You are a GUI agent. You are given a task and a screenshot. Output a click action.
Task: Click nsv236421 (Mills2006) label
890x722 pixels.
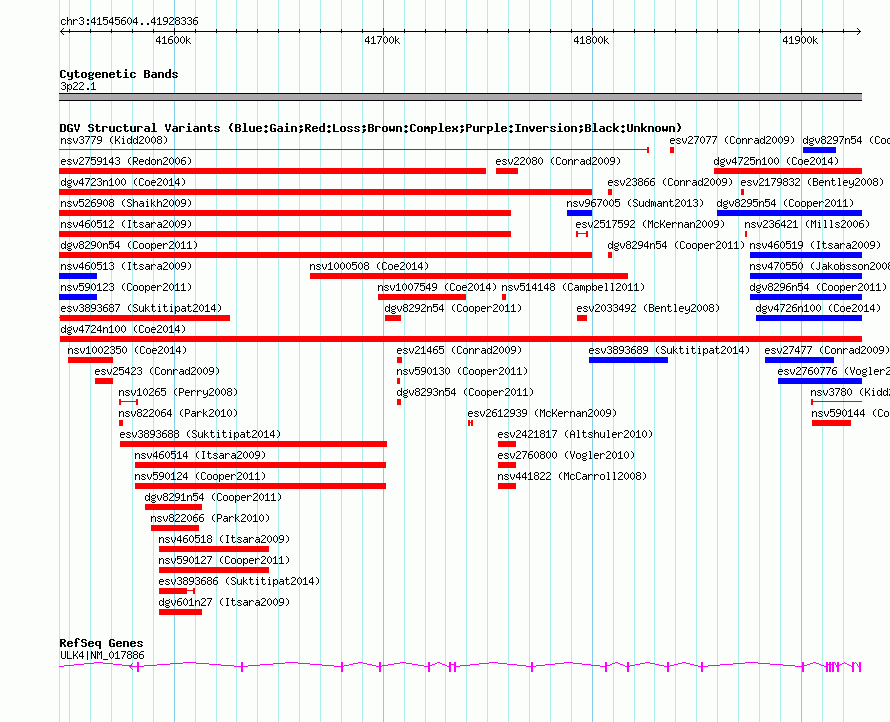pyautogui.click(x=807, y=224)
